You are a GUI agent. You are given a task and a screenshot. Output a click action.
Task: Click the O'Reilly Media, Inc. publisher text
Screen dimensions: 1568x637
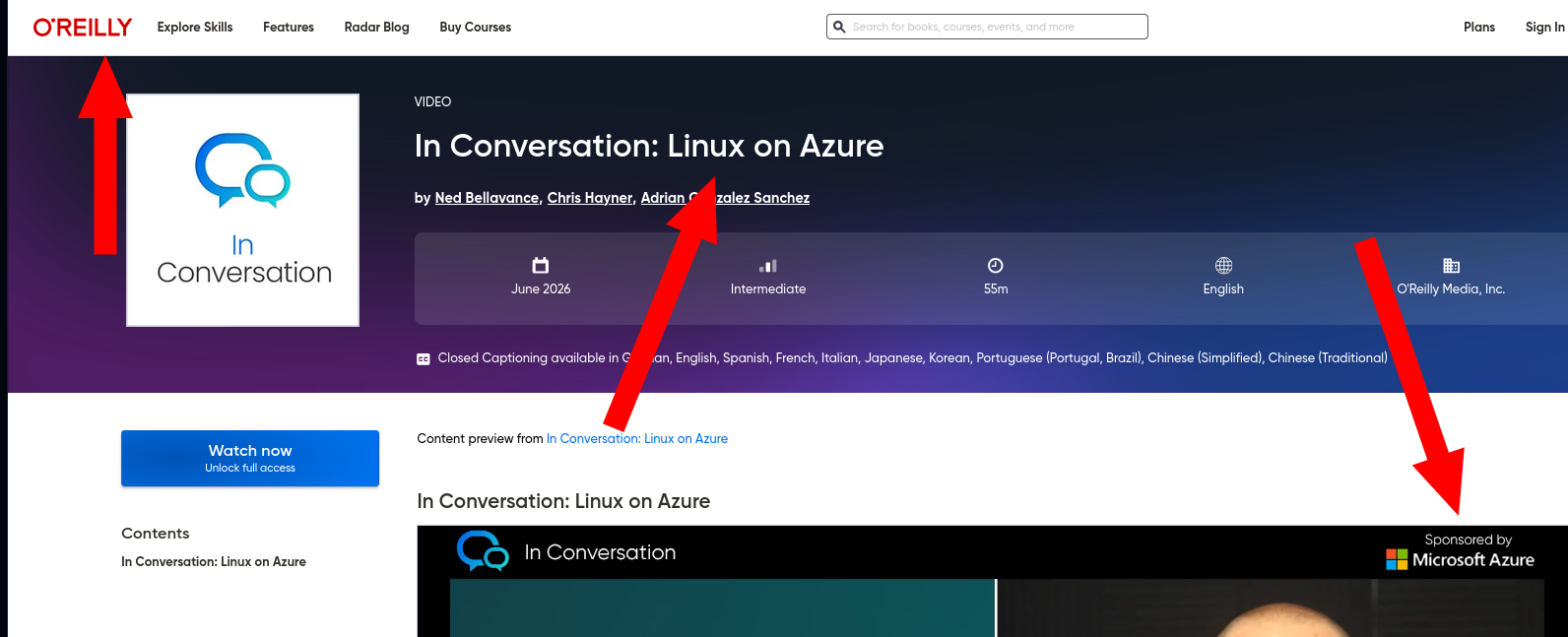pyautogui.click(x=1451, y=288)
